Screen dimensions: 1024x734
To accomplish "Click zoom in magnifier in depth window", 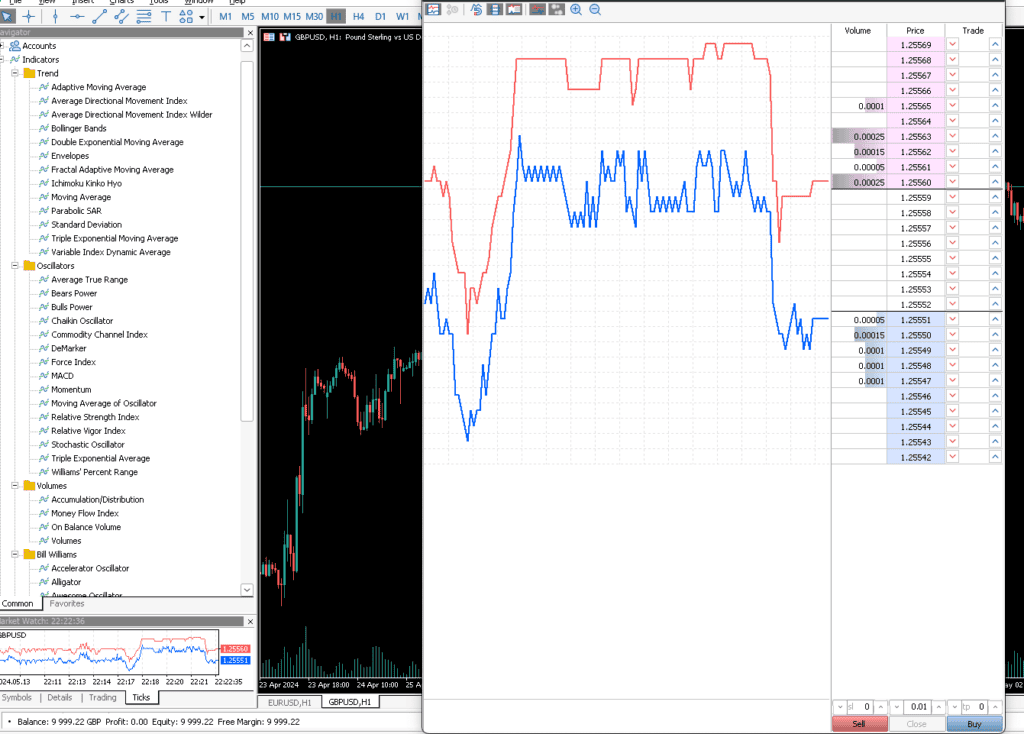I will (576, 10).
